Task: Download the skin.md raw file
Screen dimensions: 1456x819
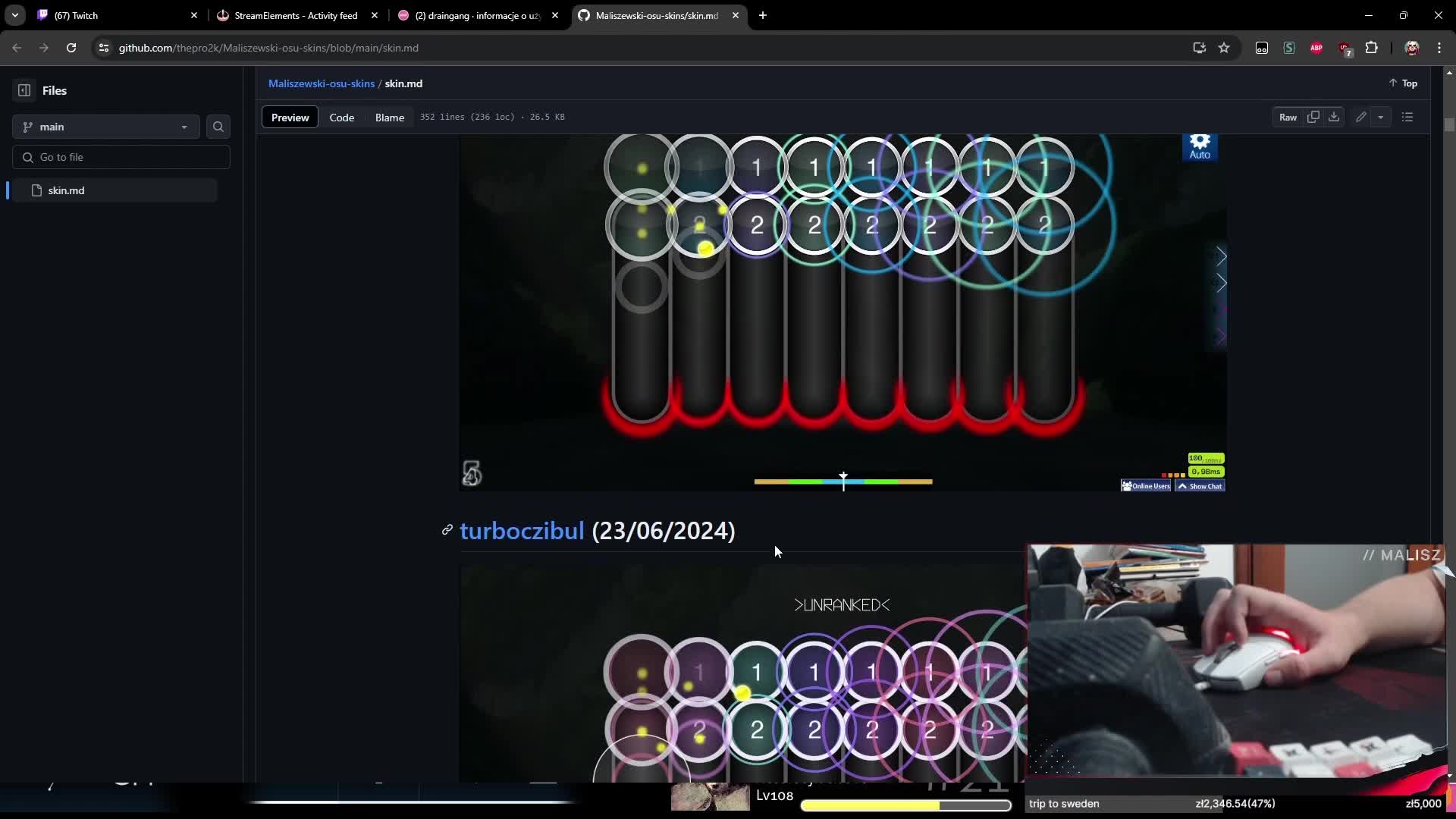Action: 1333,117
